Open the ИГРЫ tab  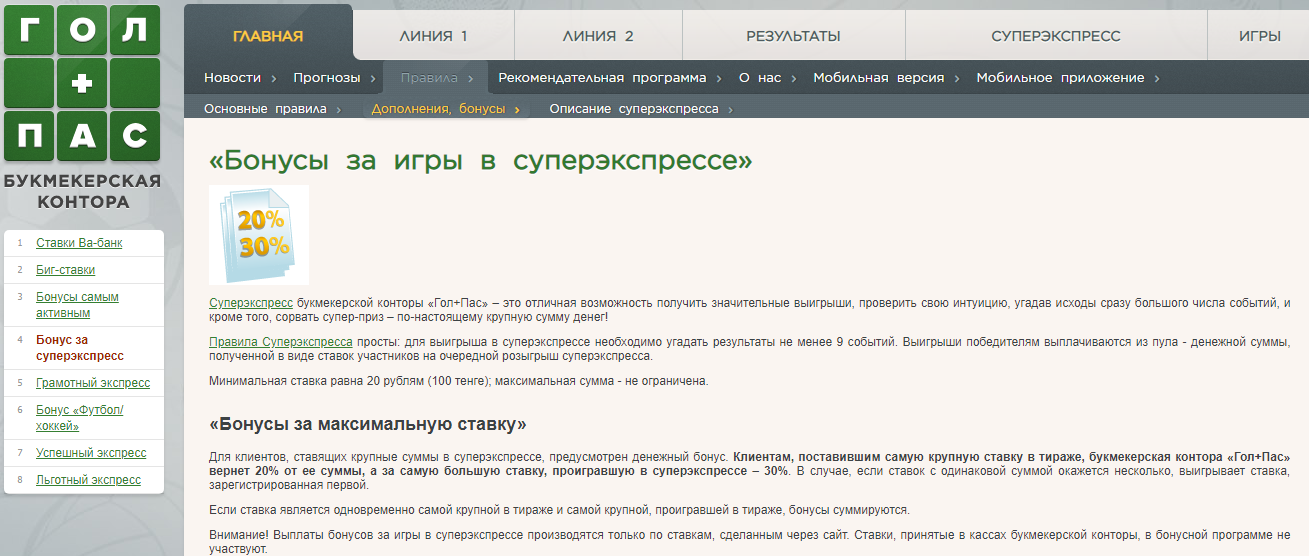point(1259,36)
